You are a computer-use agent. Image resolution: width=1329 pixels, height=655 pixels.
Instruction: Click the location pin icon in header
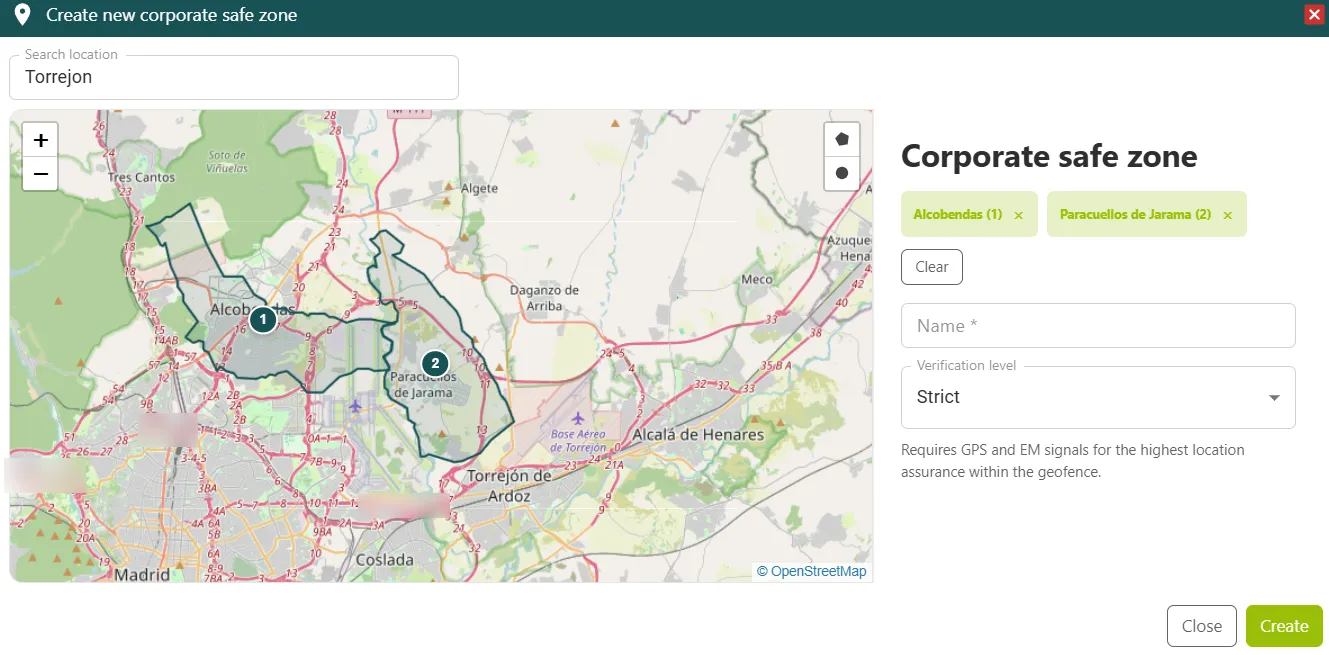[x=22, y=15]
